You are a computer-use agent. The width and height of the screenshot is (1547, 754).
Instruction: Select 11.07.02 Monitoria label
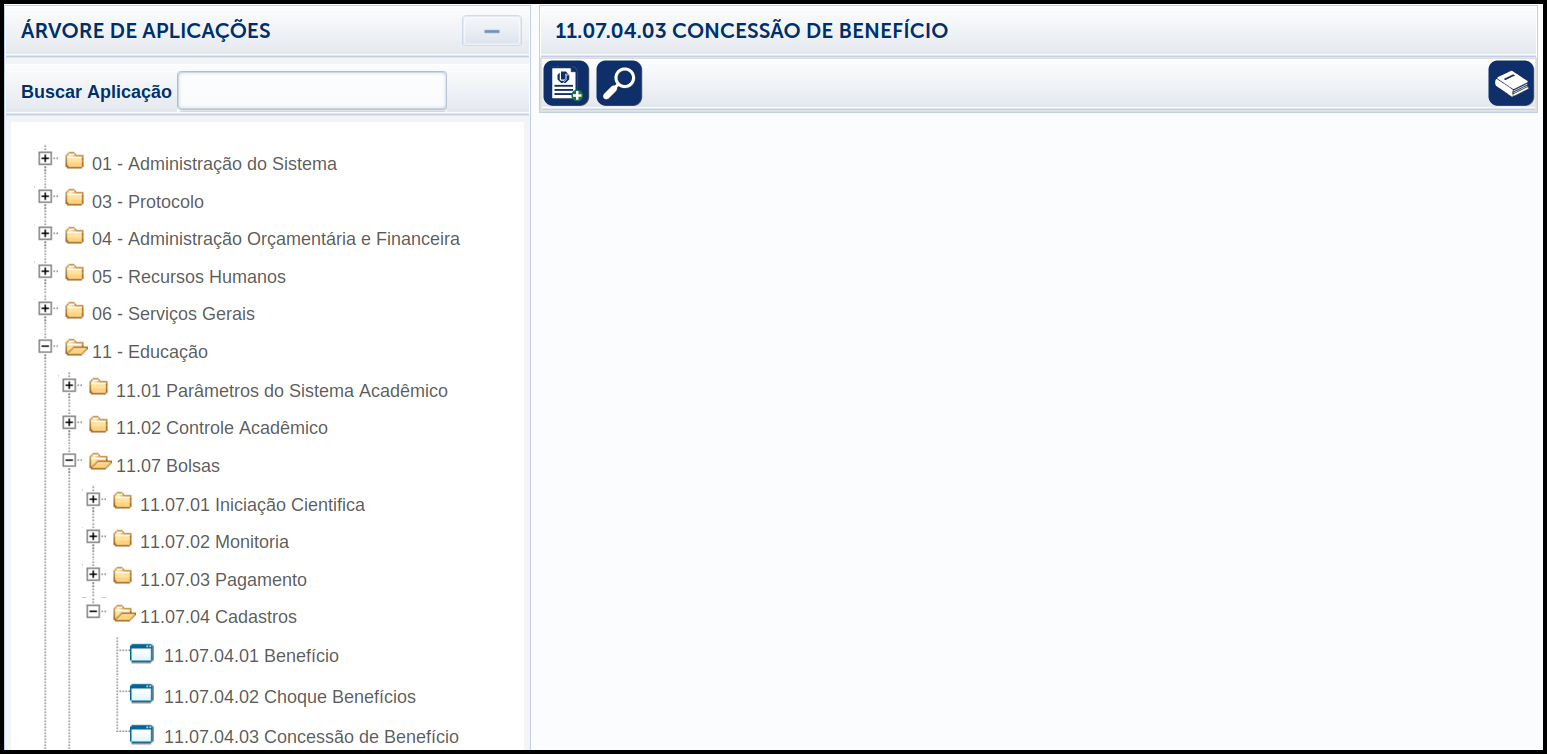click(214, 542)
